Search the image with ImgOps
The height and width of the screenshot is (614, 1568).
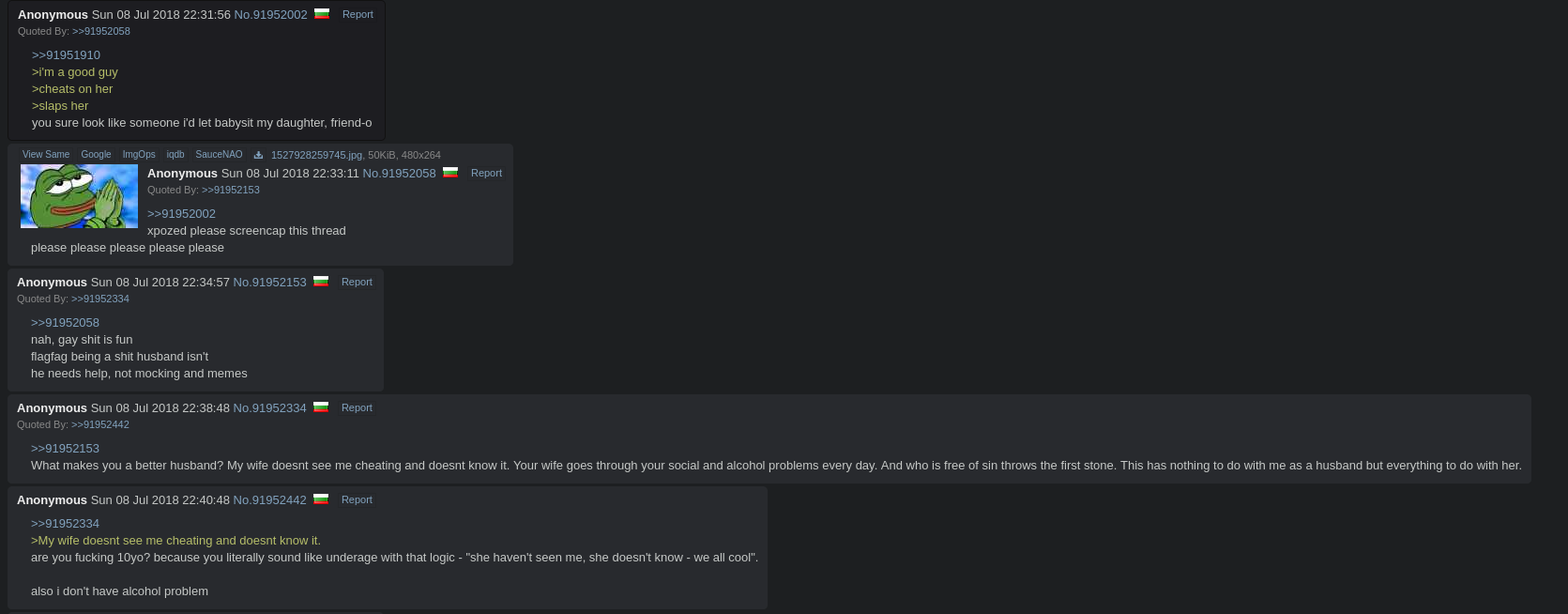coord(139,155)
